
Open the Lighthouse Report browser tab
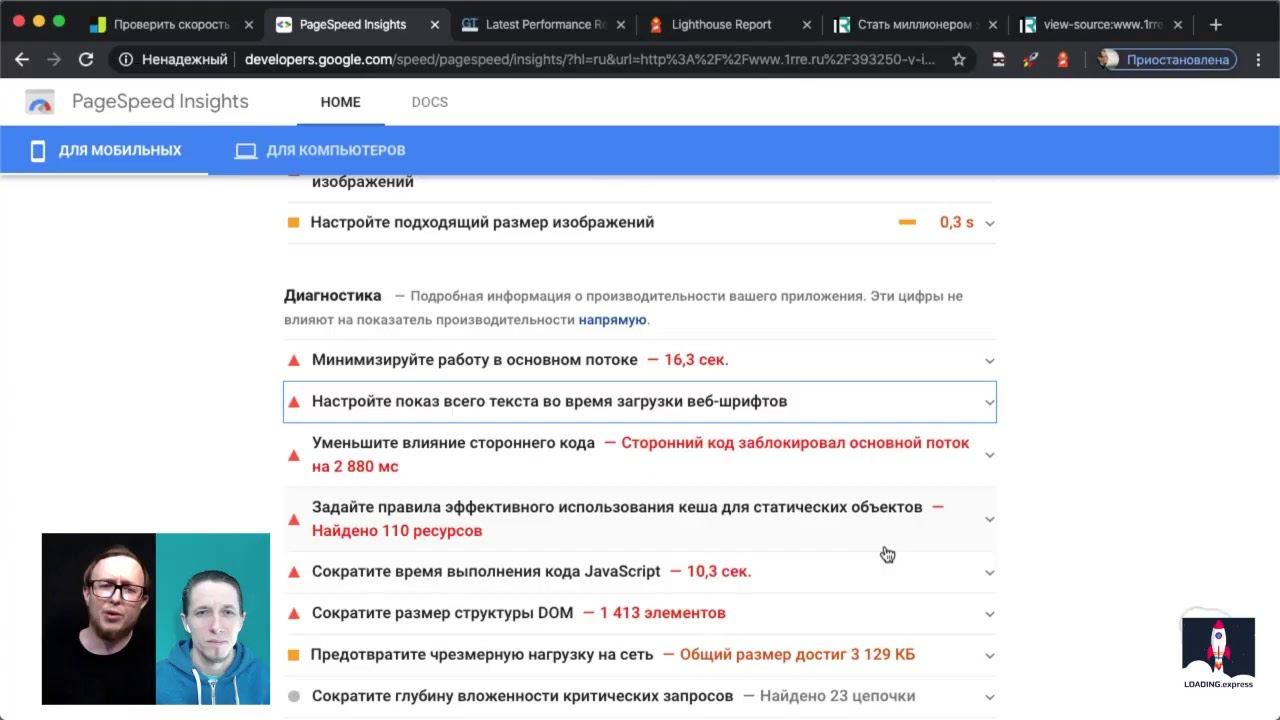tap(720, 25)
